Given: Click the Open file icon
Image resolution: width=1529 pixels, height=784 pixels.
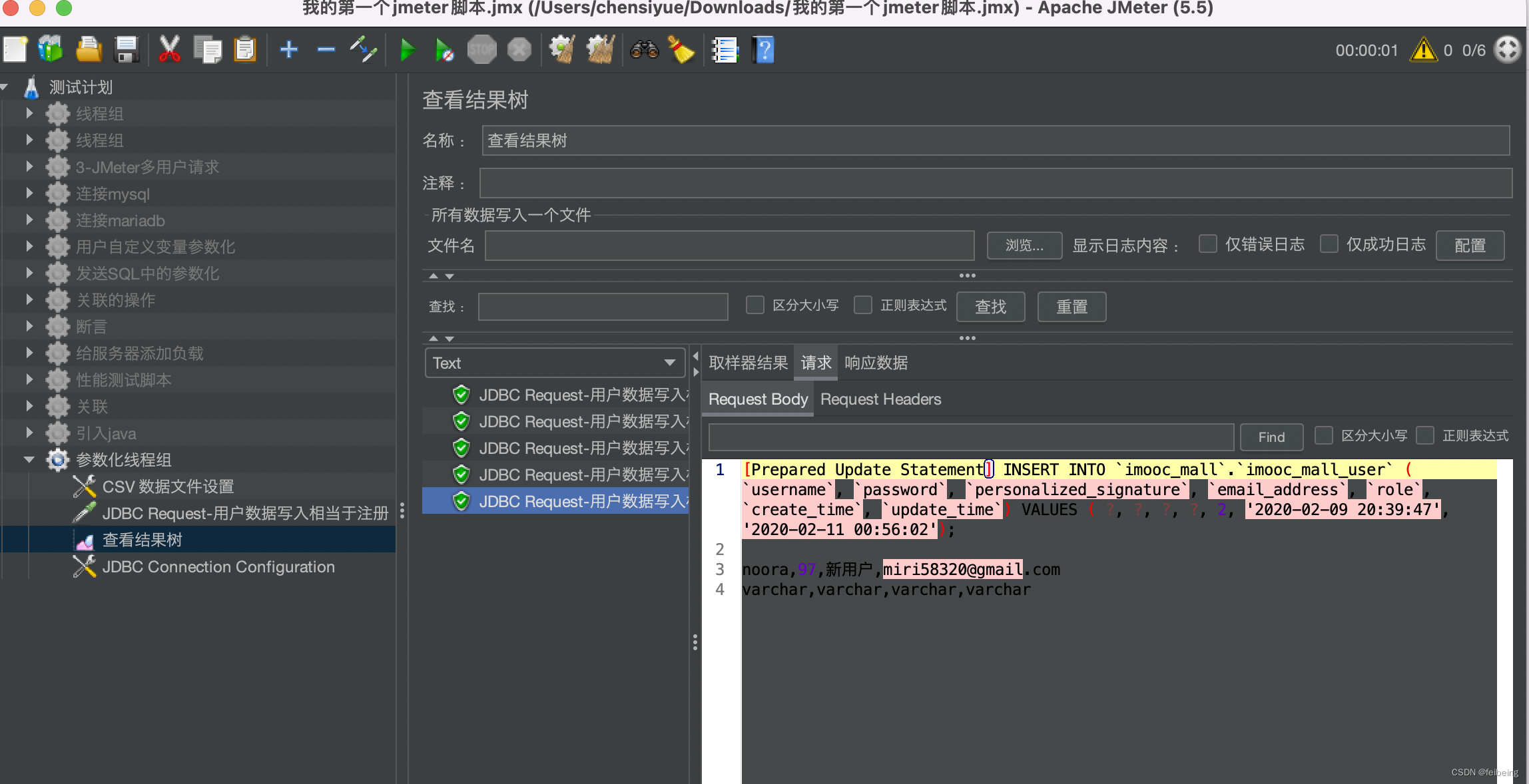Looking at the screenshot, I should tap(89, 50).
